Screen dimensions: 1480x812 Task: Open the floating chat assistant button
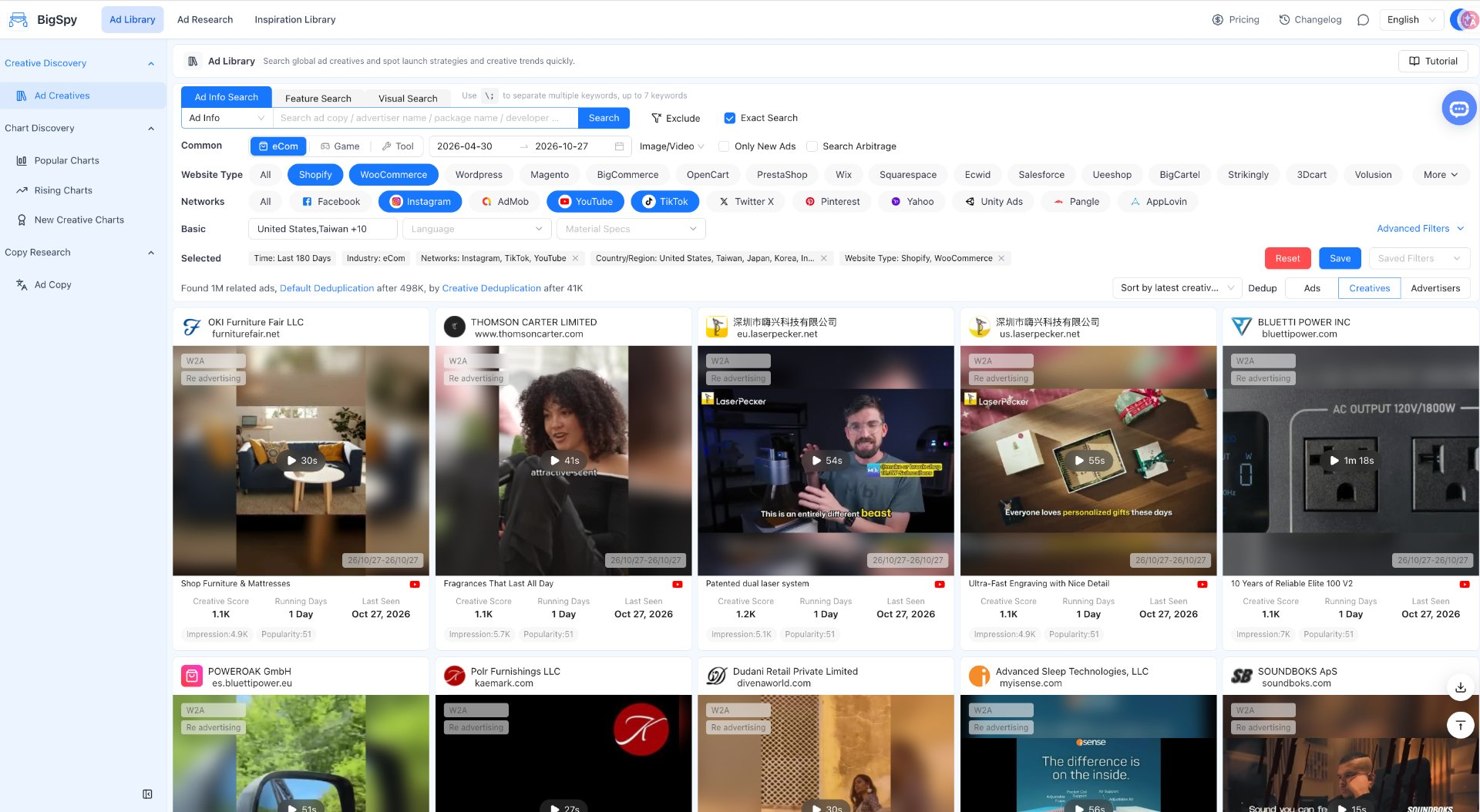[x=1458, y=109]
